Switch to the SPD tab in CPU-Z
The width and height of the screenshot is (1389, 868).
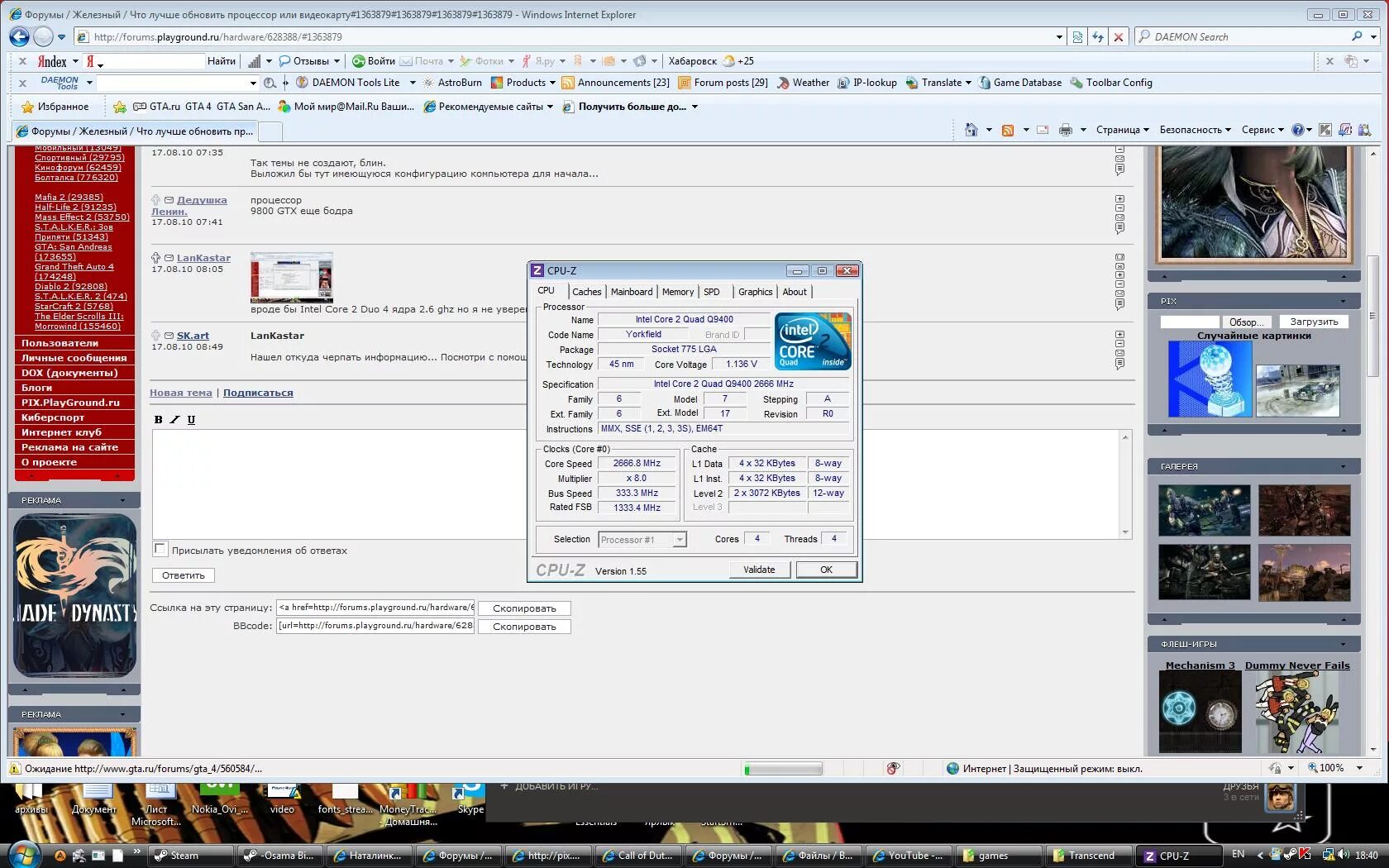coord(712,292)
